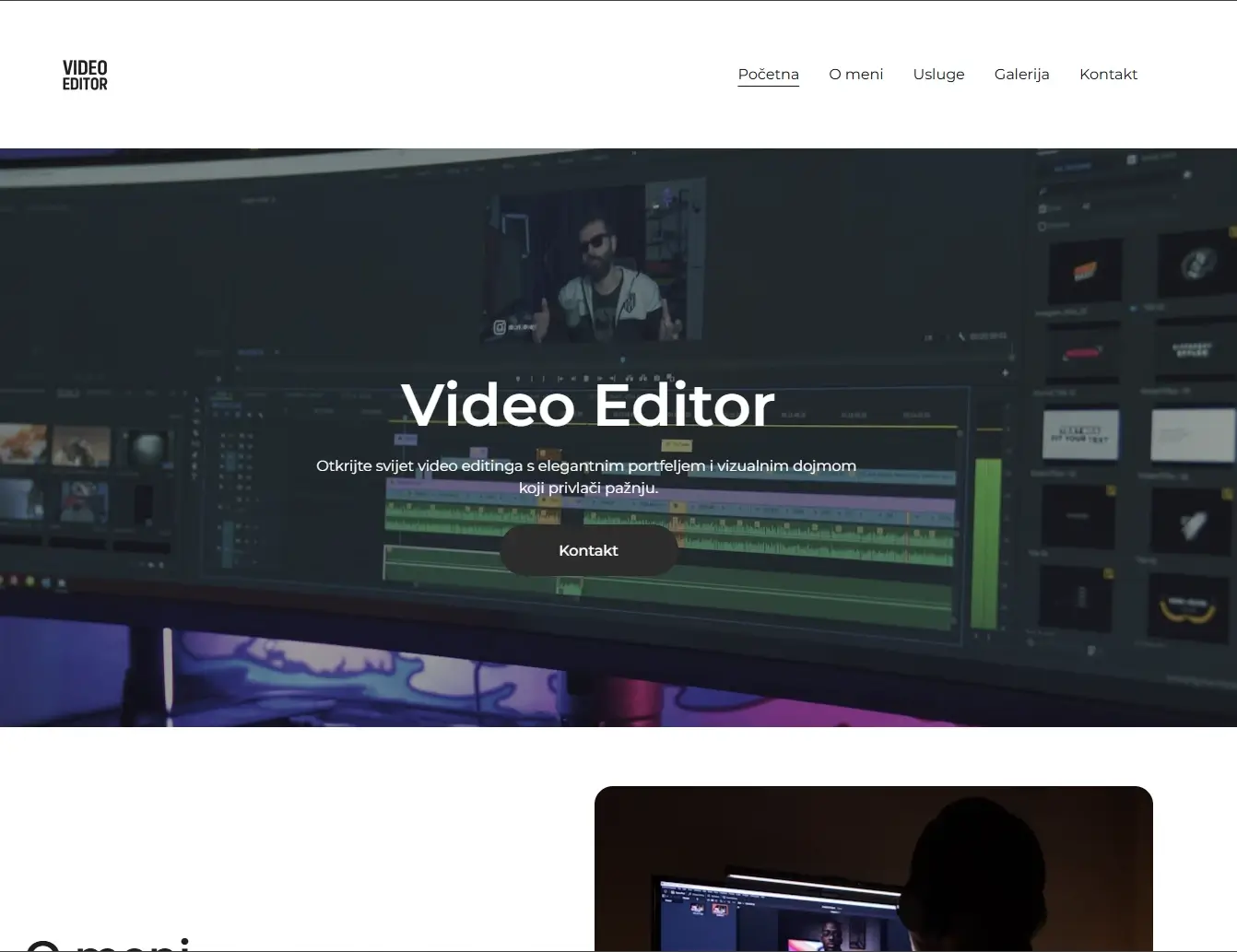Screen dimensions: 1237x952
Task: Click the 'Video Editor' hero heading
Action: (x=587, y=404)
